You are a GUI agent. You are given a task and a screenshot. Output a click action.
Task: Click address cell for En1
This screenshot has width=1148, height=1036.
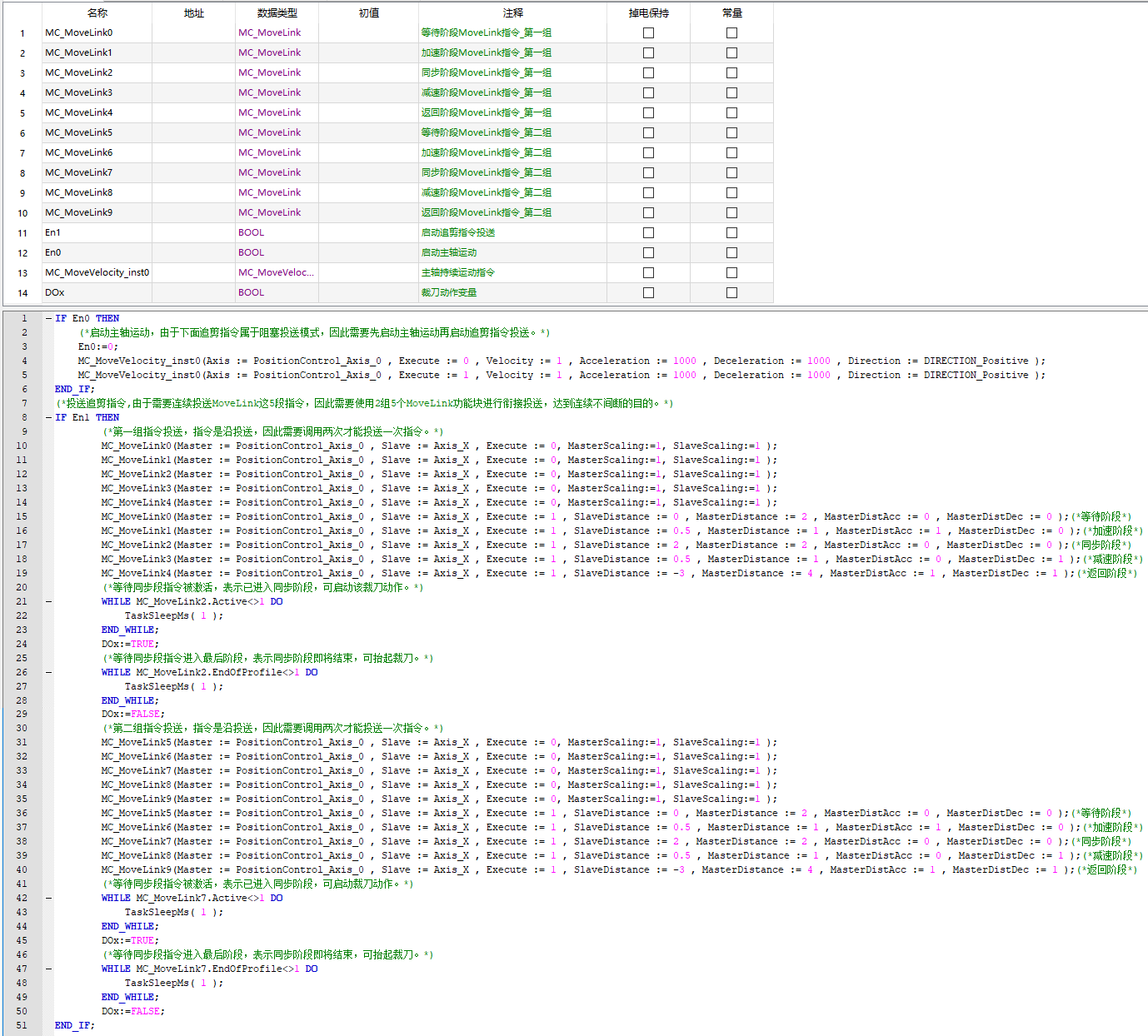coord(194,233)
